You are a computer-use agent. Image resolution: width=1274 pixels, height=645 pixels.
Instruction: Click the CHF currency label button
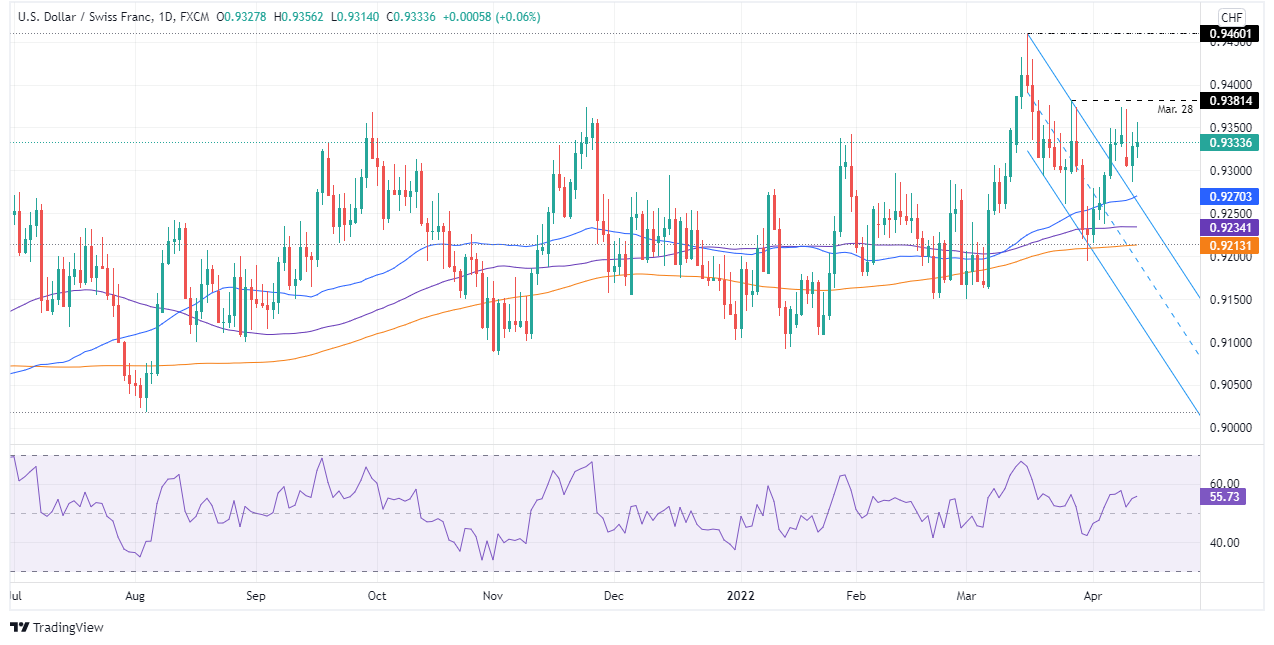tap(1232, 18)
